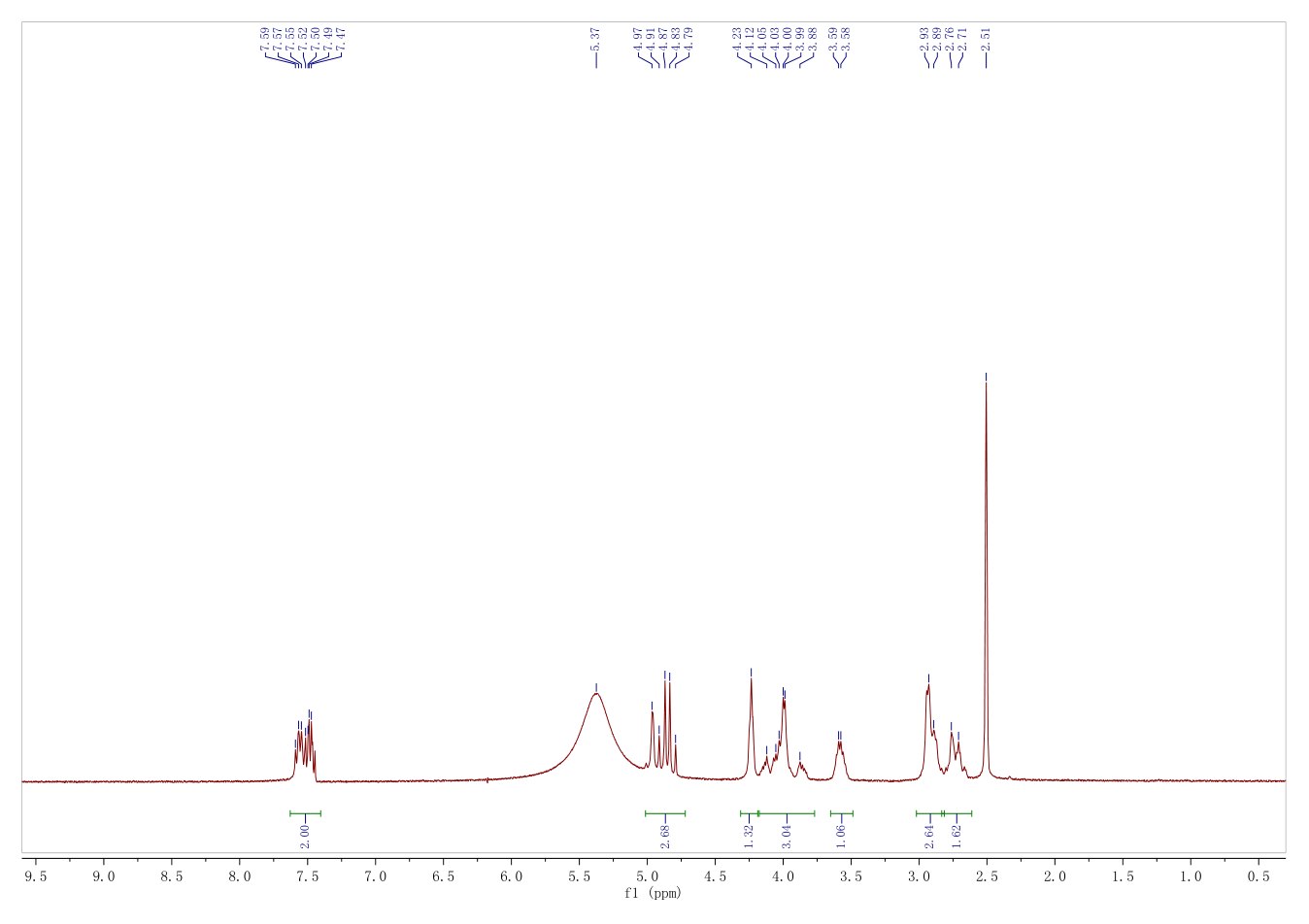Click the 4.5 axis tick label

tap(716, 875)
